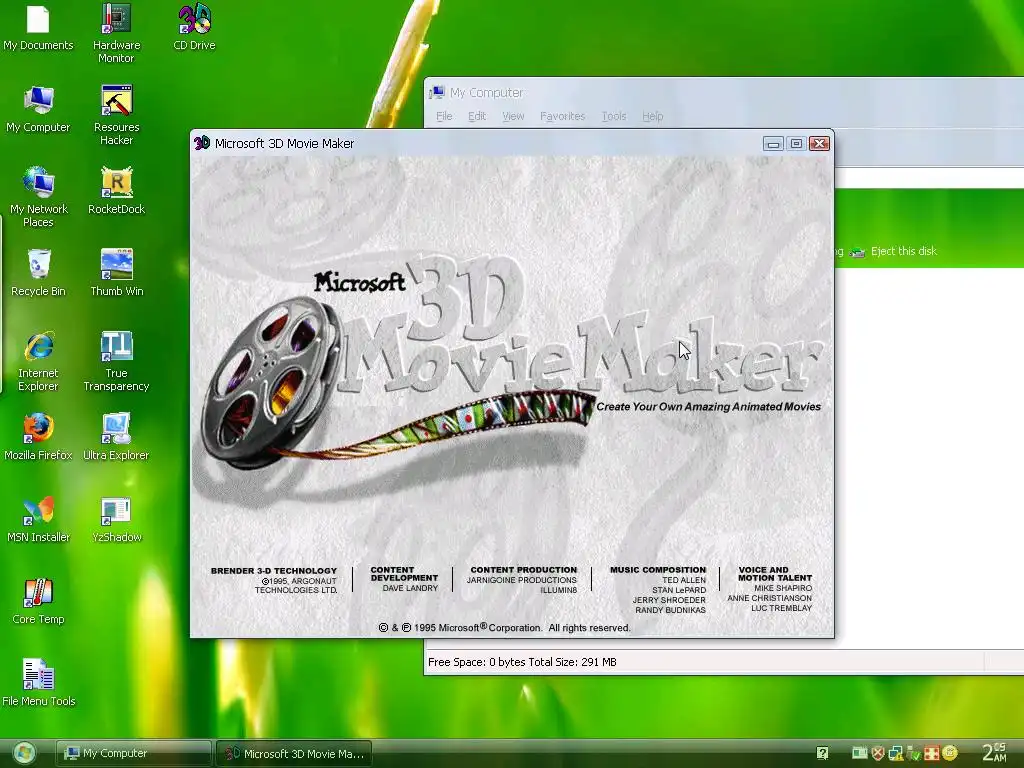Select the MSN Installer desktop shortcut
Viewport: 1024px width, 768px height.
pos(38,519)
